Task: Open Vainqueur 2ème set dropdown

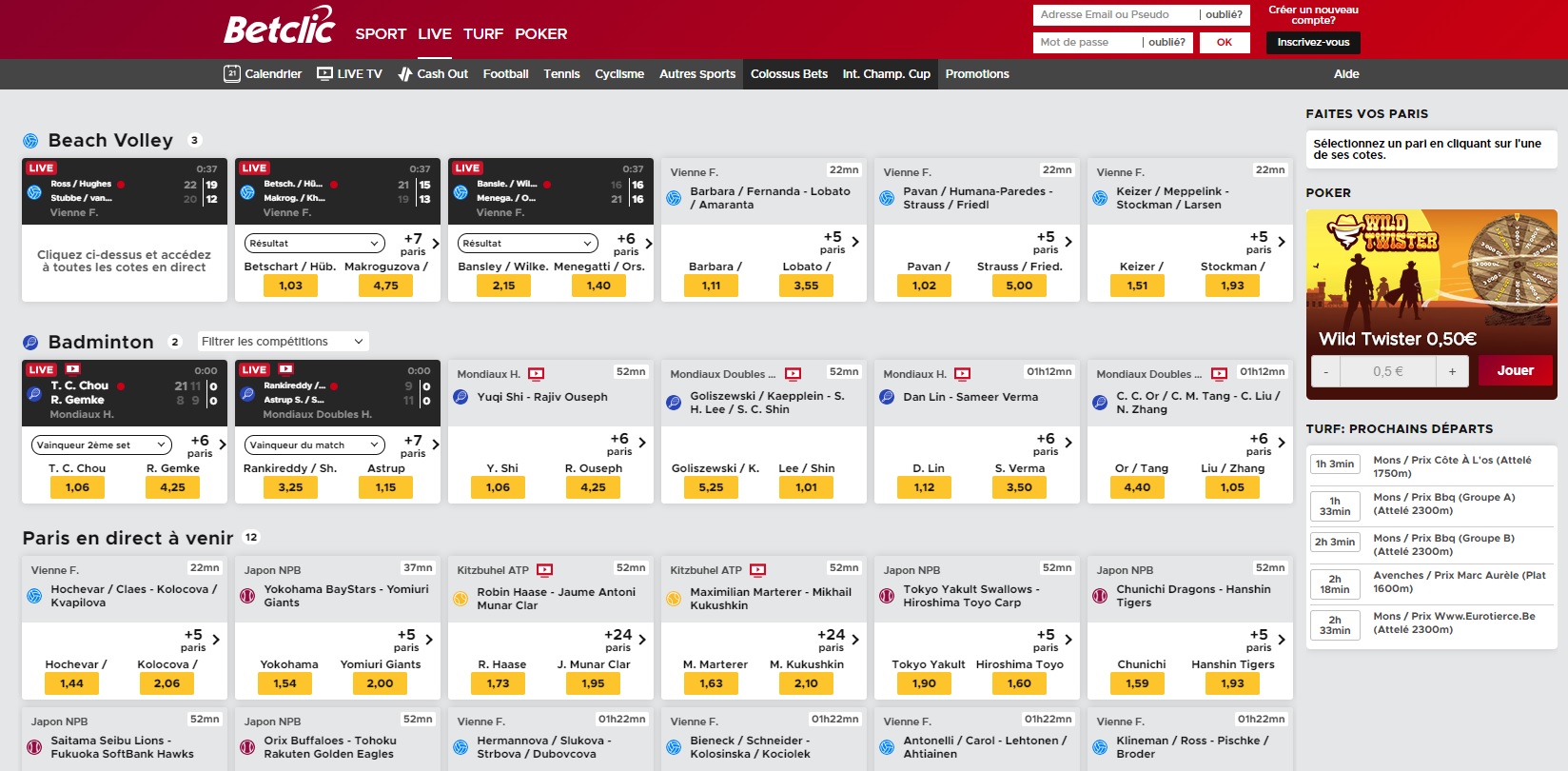Action: pos(102,445)
